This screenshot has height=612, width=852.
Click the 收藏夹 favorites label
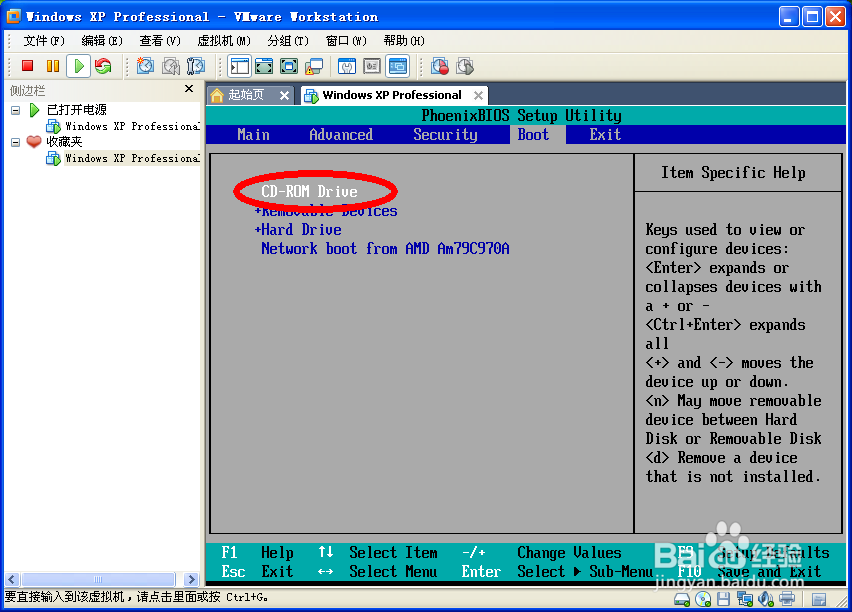(64, 142)
